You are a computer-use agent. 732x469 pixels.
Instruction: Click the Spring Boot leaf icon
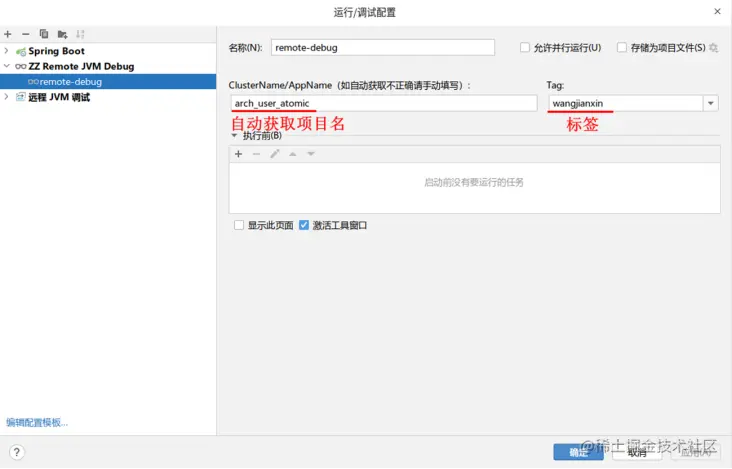click(x=21, y=51)
